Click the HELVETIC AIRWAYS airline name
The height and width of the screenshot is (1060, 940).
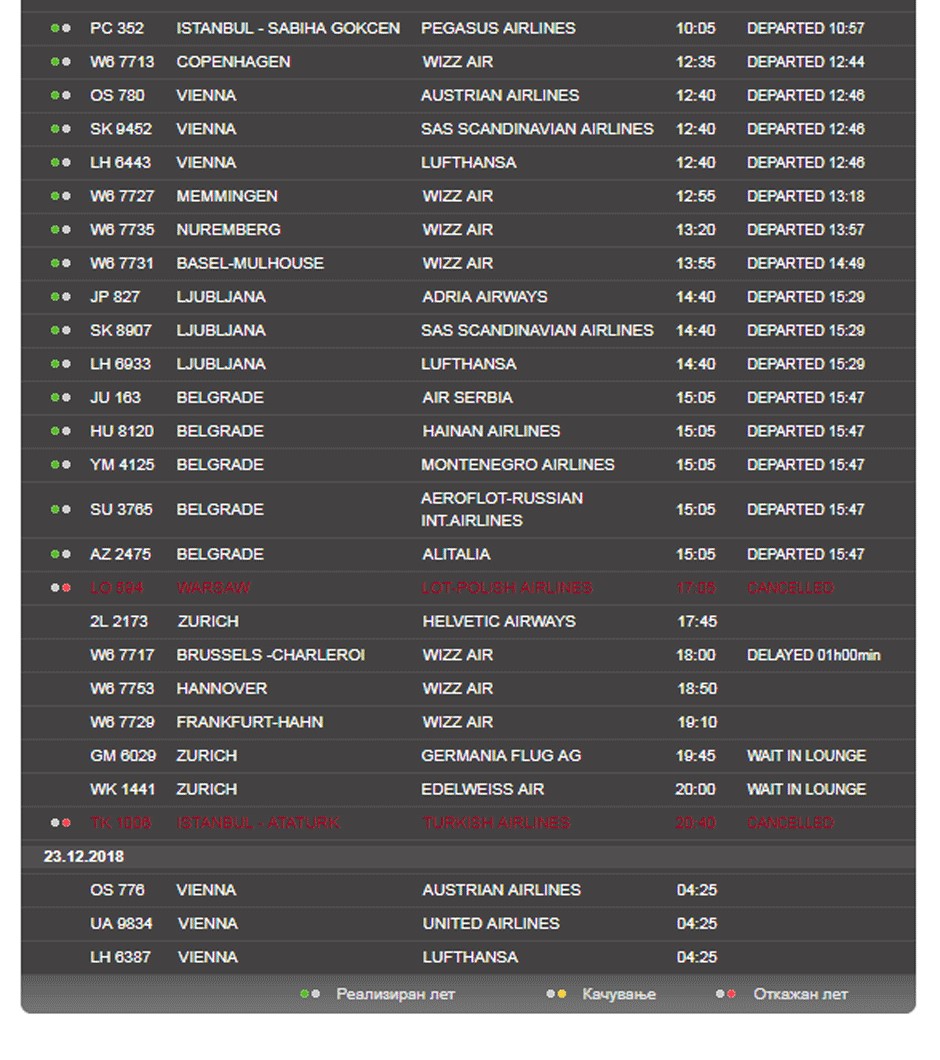click(499, 621)
